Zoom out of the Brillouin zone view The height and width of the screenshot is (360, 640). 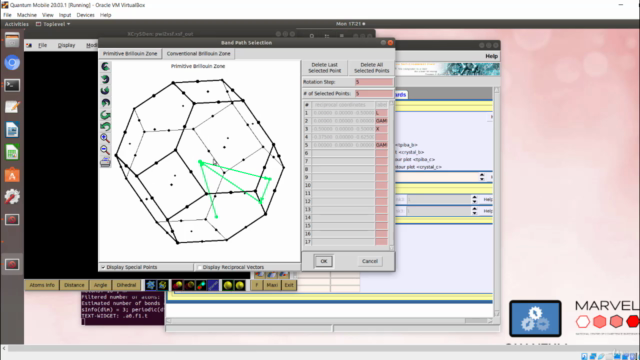click(105, 150)
